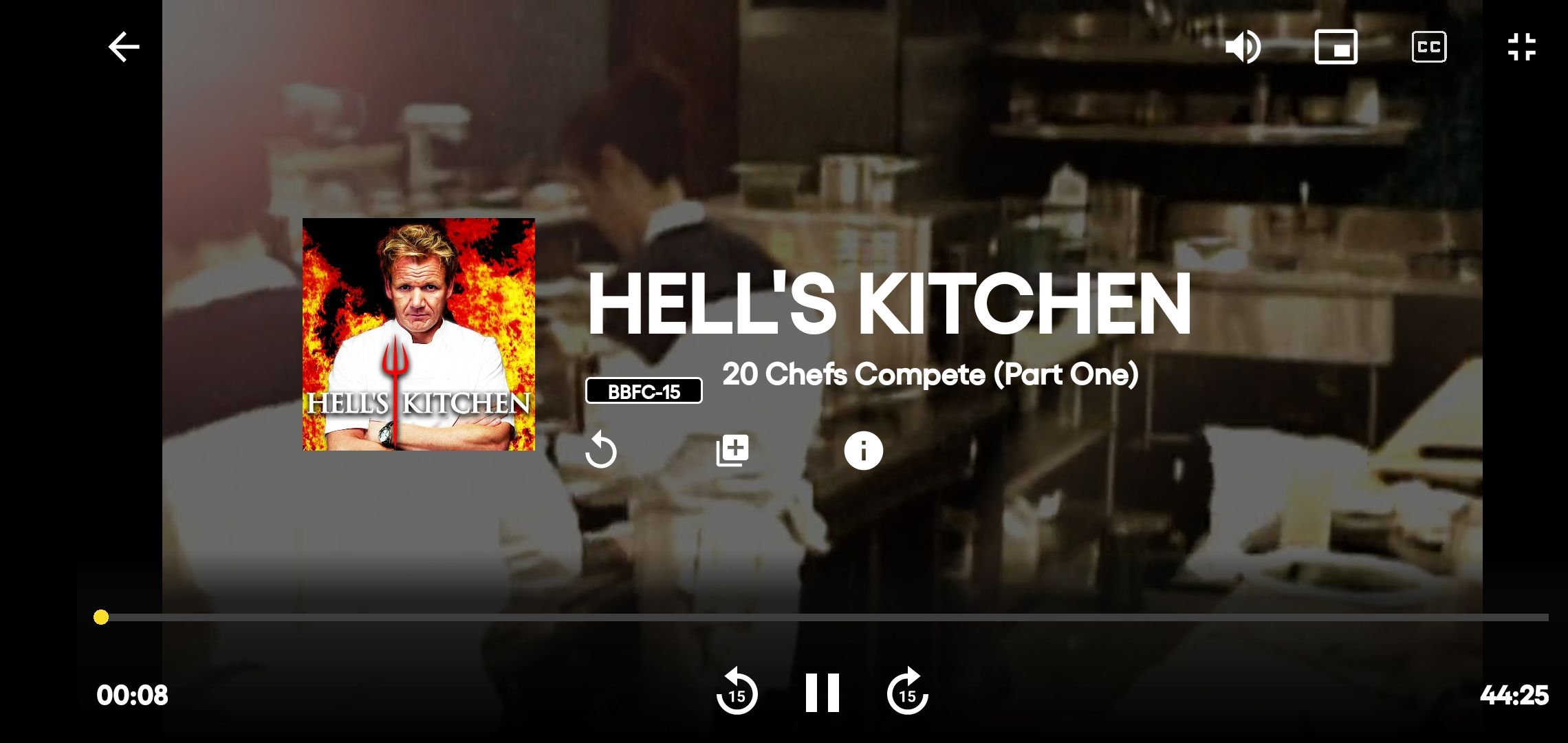Click the HELL'S KITCHEN show title
Image resolution: width=1568 pixels, height=743 pixels.
pyautogui.click(x=889, y=303)
